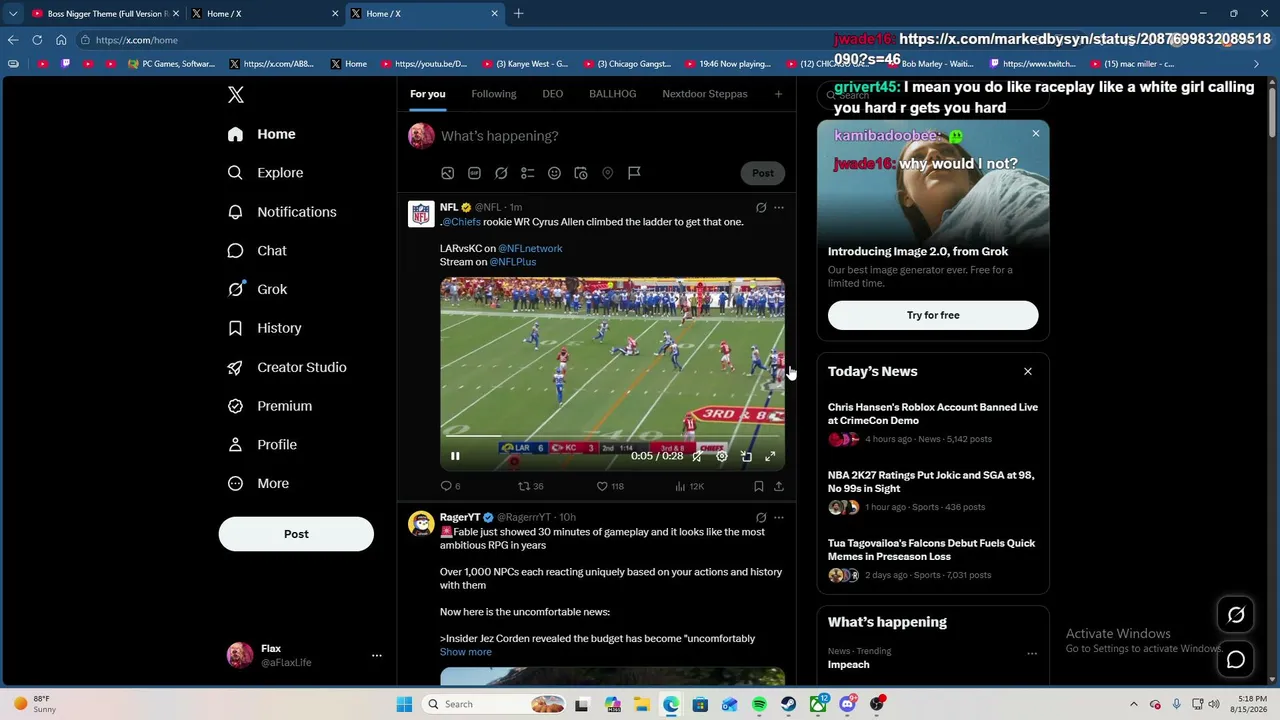The width and height of the screenshot is (1280, 720).
Task: Open more options for the RagerYT post
Action: pos(779,518)
